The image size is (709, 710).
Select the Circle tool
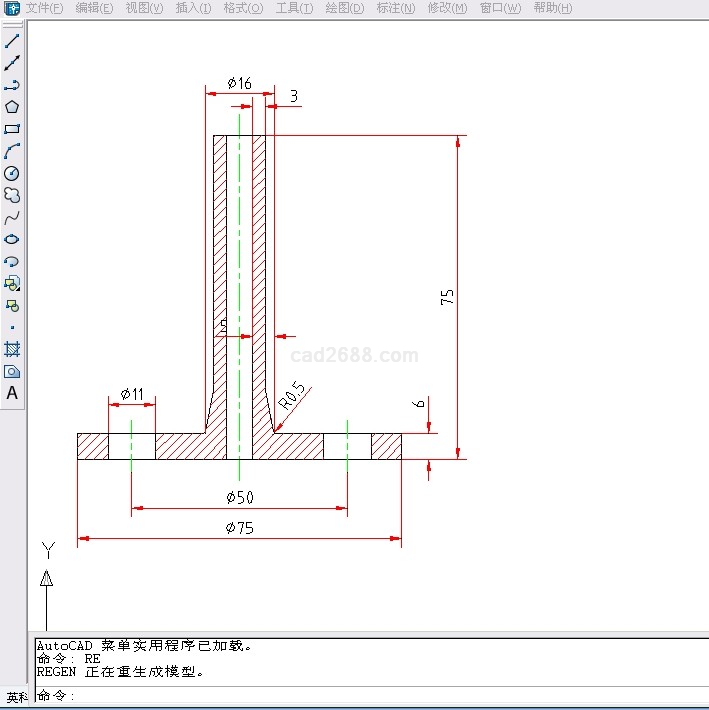coord(12,173)
